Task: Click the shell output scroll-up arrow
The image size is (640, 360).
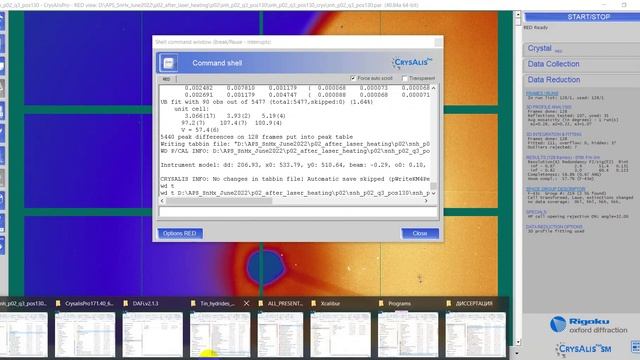Action: pyautogui.click(x=433, y=88)
